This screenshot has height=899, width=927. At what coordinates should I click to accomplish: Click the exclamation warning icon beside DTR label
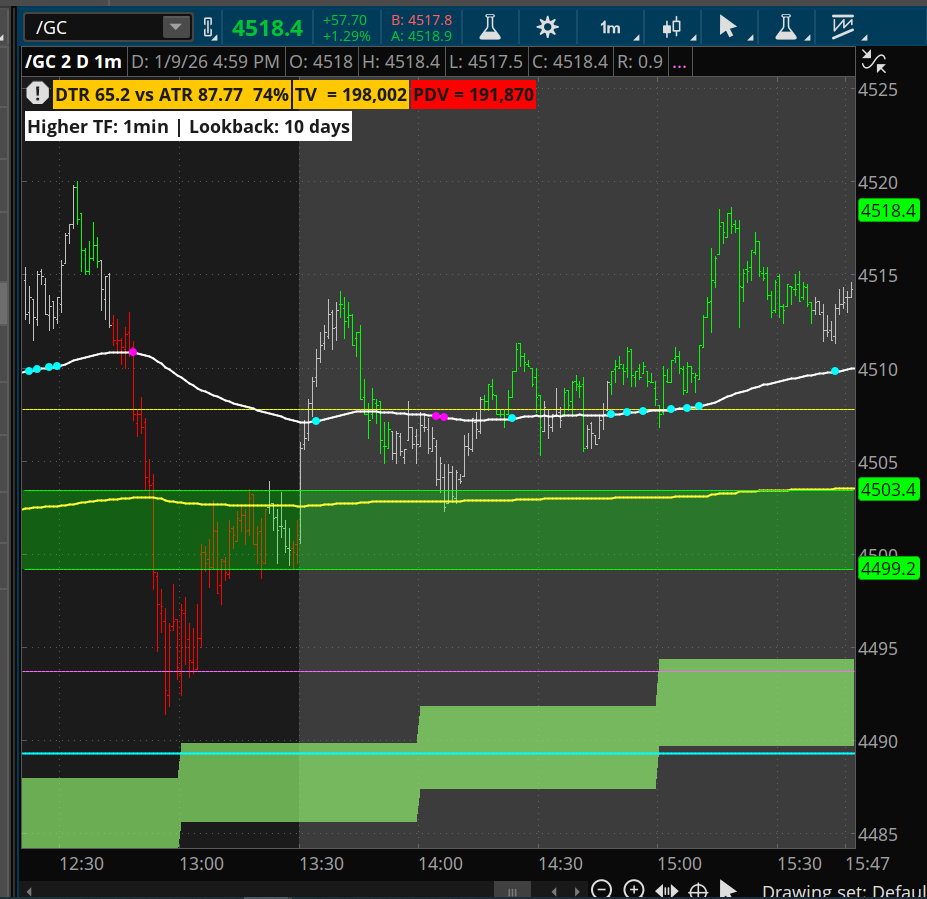click(x=37, y=95)
